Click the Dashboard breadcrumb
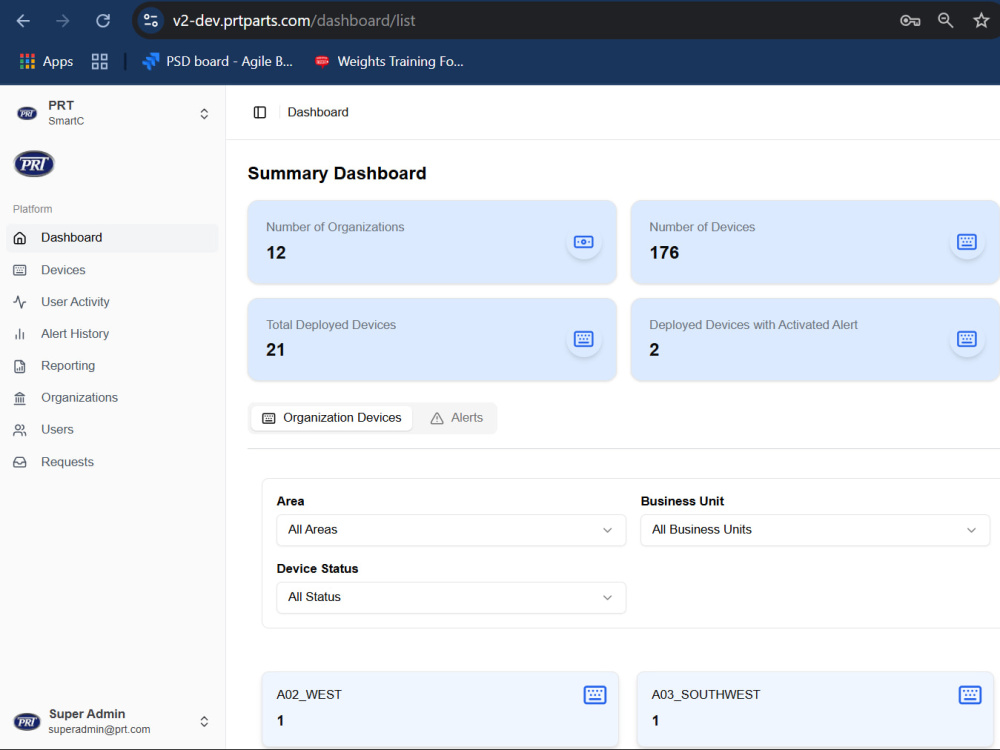 pos(318,112)
